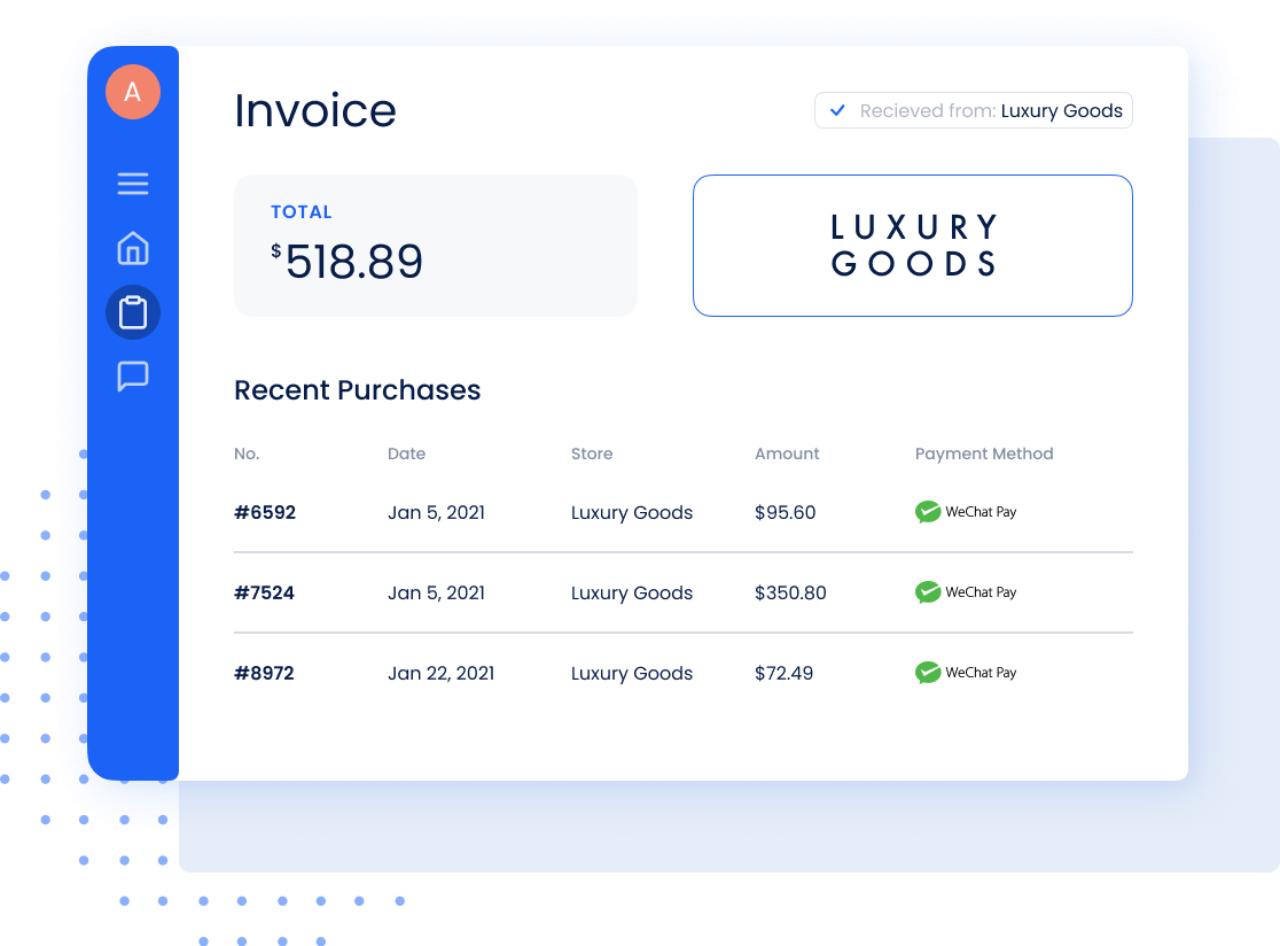
Task: Click the Jan 5, 2021 date for #6592
Action: 436,513
